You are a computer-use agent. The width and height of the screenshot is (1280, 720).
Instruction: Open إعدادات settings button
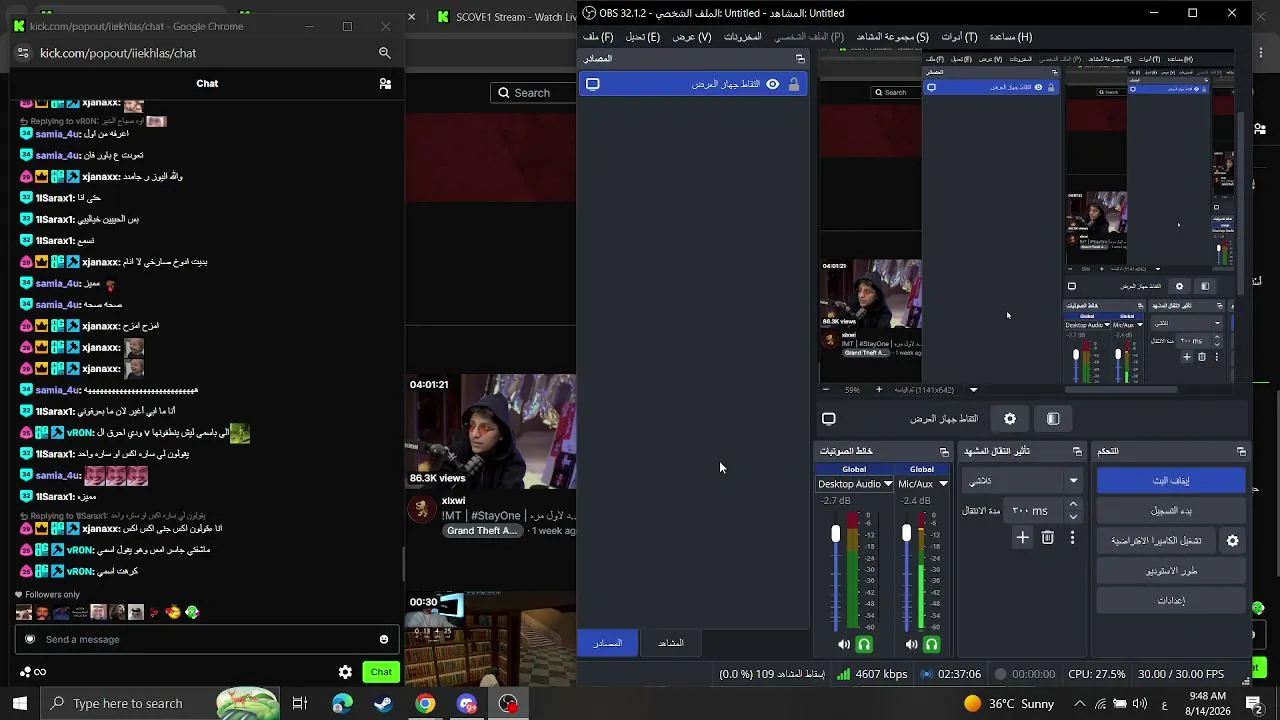[x=1171, y=601]
